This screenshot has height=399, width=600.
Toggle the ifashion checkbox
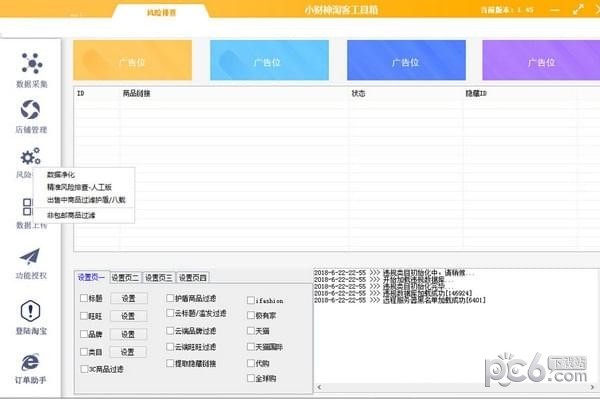pyautogui.click(x=251, y=301)
